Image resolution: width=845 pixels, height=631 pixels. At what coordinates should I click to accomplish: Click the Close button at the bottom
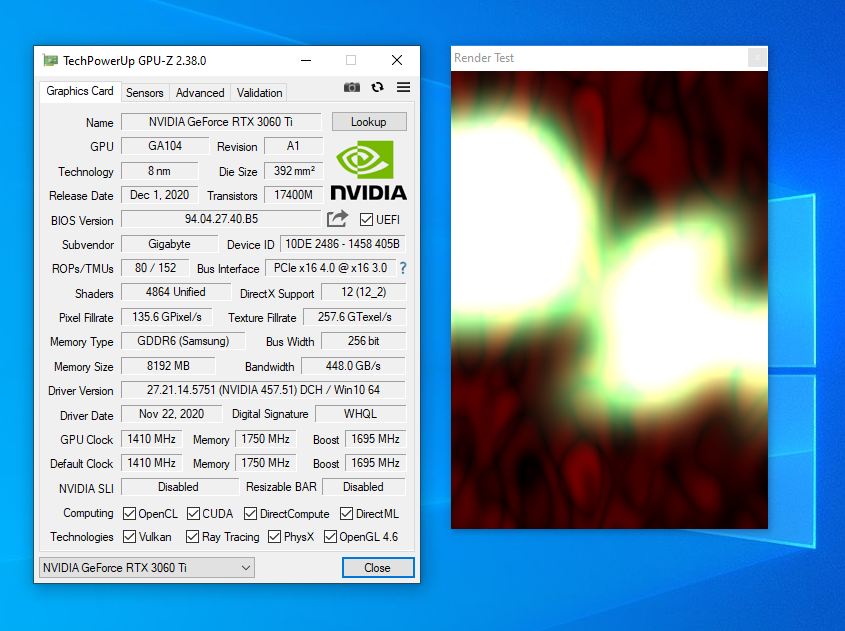click(x=378, y=567)
